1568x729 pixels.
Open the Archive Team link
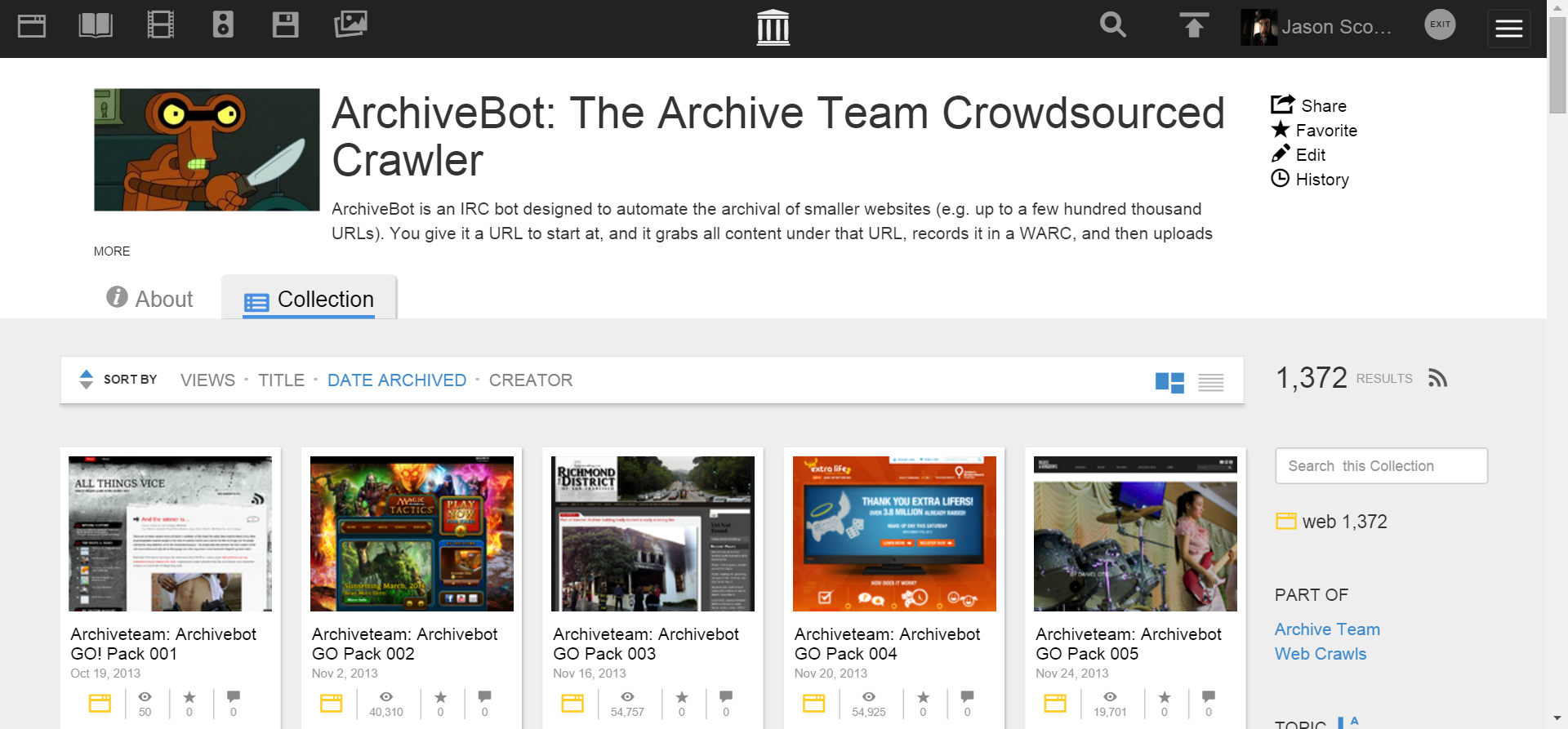[1327, 629]
